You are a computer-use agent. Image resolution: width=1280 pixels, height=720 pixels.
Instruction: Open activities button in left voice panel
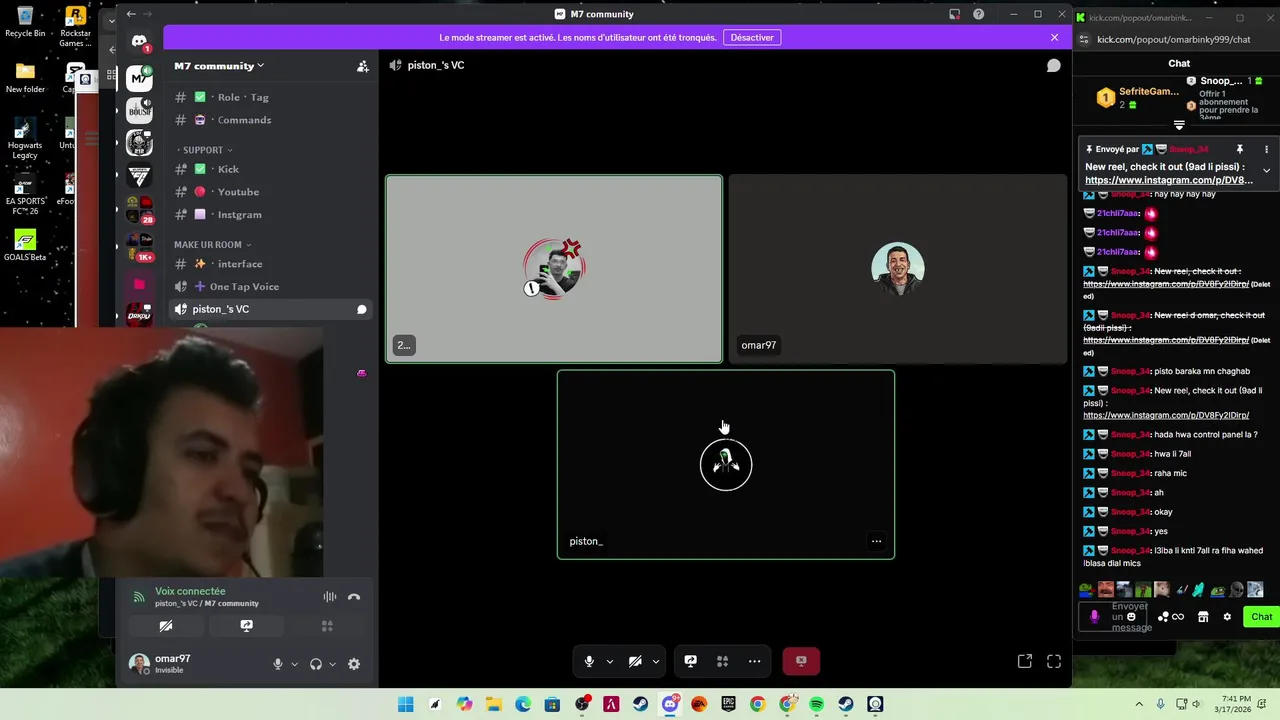327,626
